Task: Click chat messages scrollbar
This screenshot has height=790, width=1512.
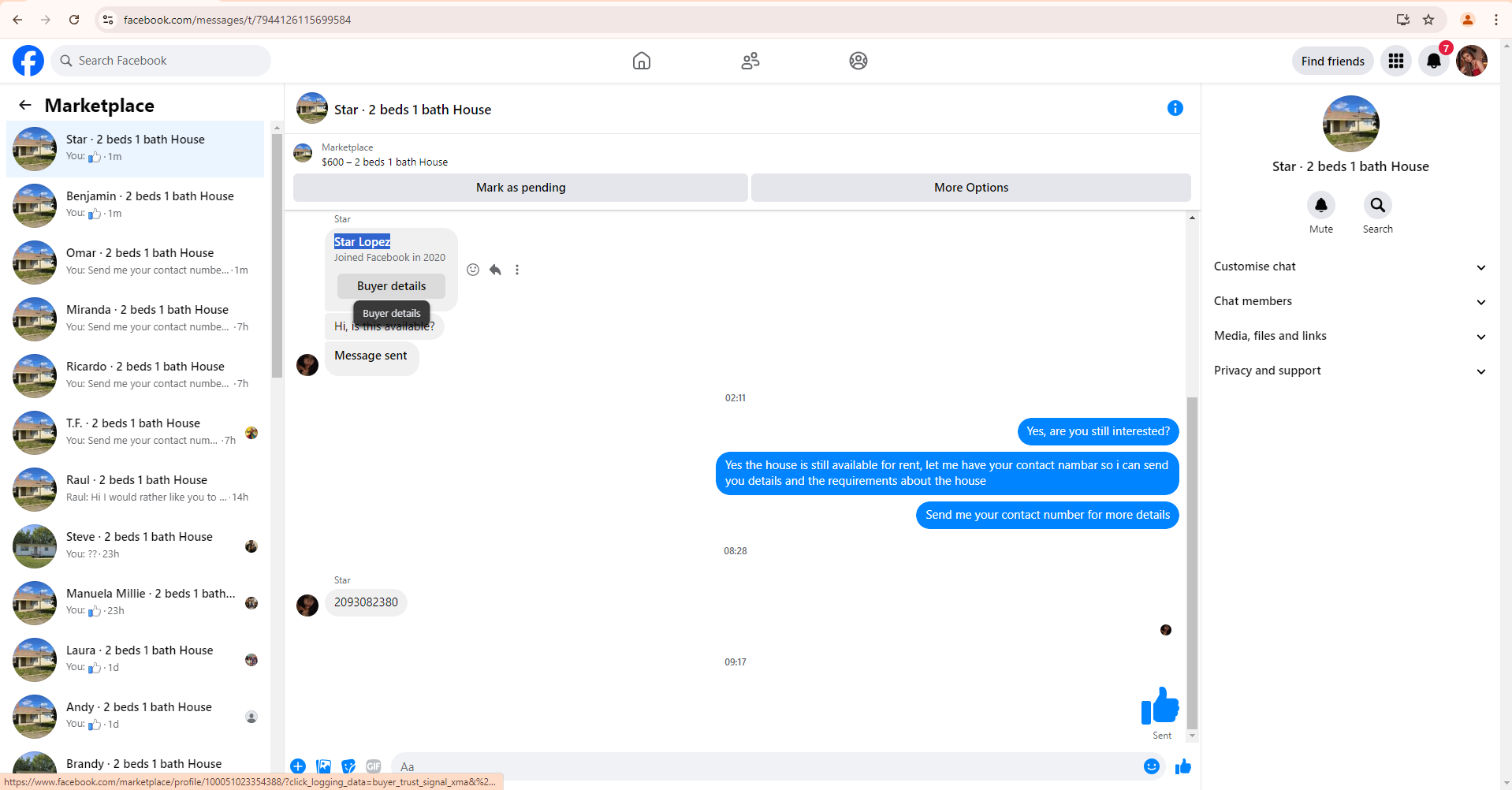Action: coord(1192,564)
